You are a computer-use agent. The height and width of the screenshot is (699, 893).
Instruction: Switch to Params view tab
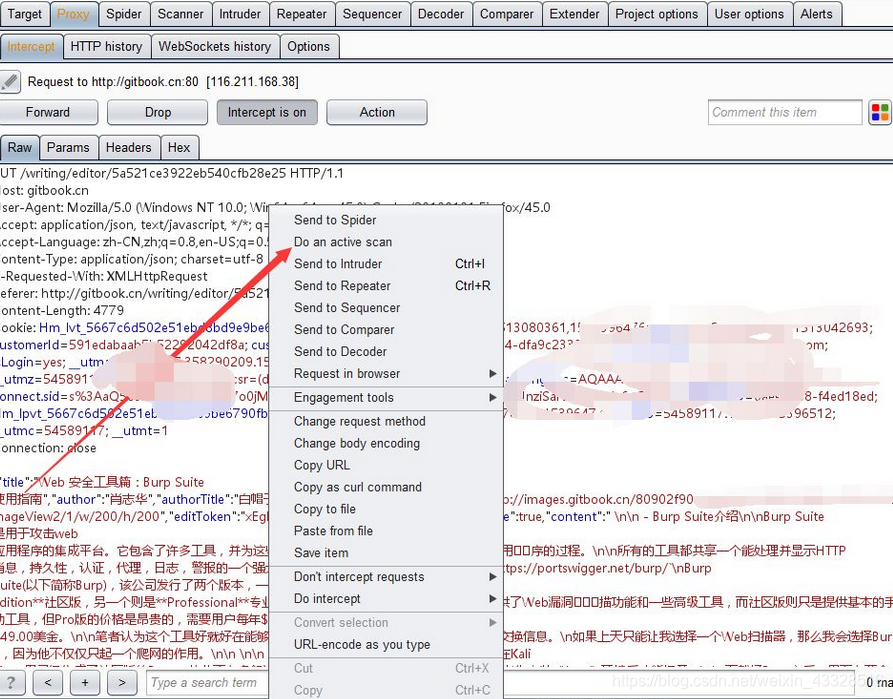point(68,148)
